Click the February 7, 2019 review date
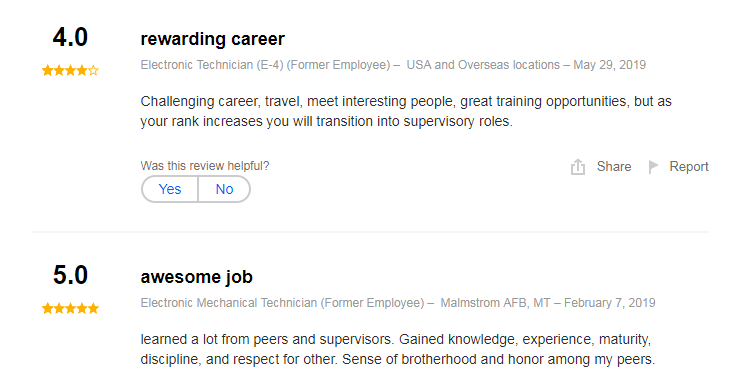 coord(610,303)
